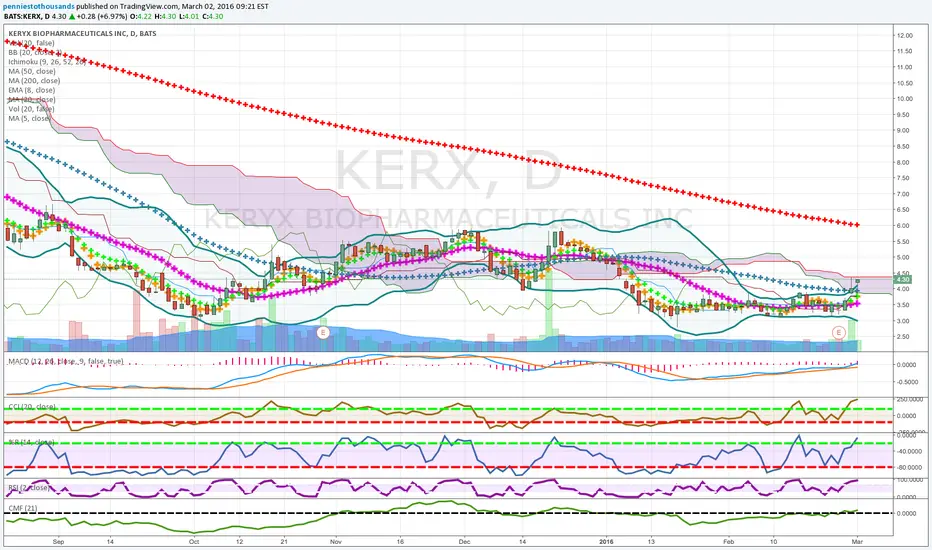
Task: Click the -40.0000 %R axis label
Action: coord(909,451)
